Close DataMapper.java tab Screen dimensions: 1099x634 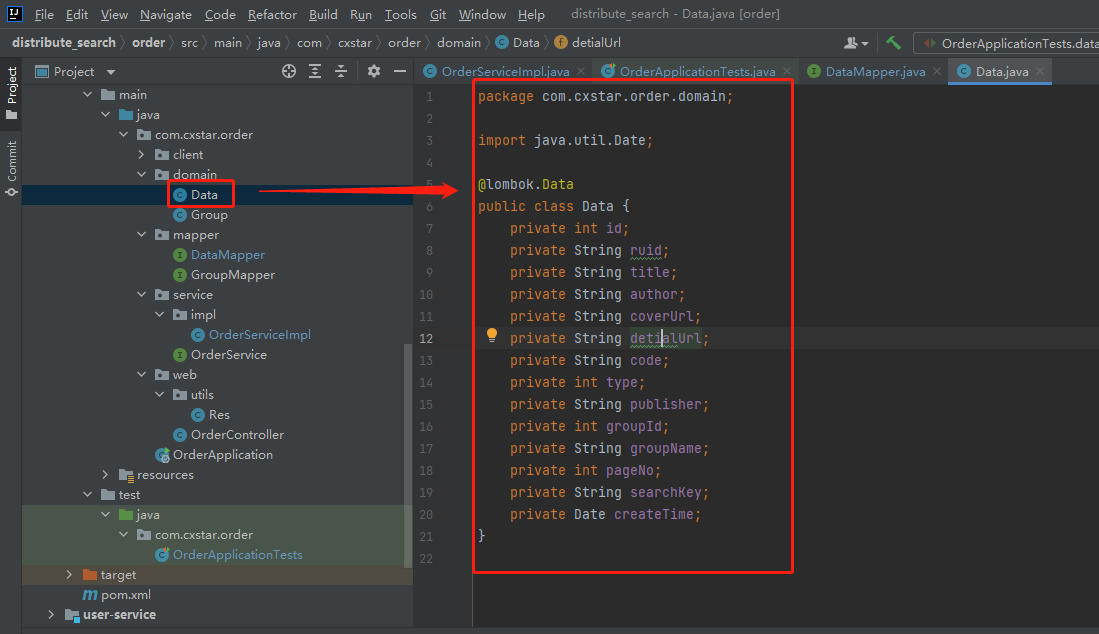pos(936,71)
